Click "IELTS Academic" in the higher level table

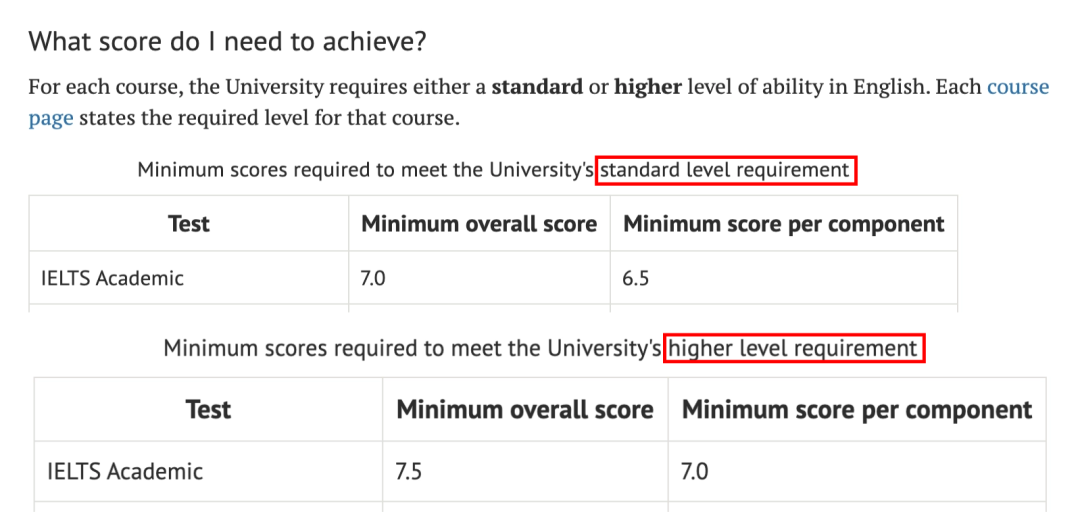pyautogui.click(x=125, y=471)
